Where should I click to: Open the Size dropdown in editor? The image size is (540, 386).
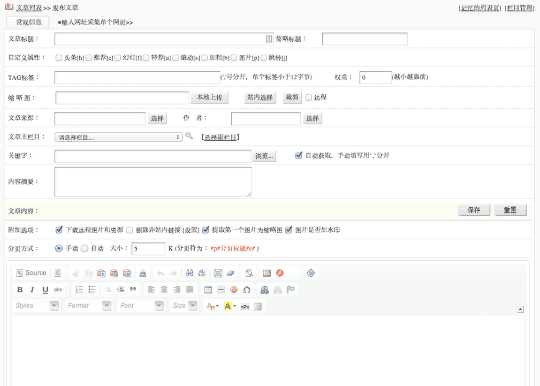pyautogui.click(x=184, y=305)
